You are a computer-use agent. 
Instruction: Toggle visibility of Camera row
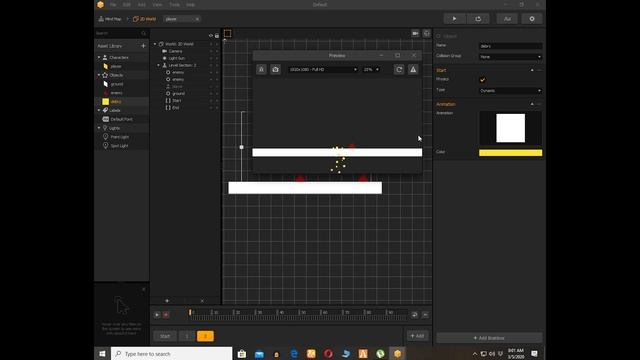[211, 51]
